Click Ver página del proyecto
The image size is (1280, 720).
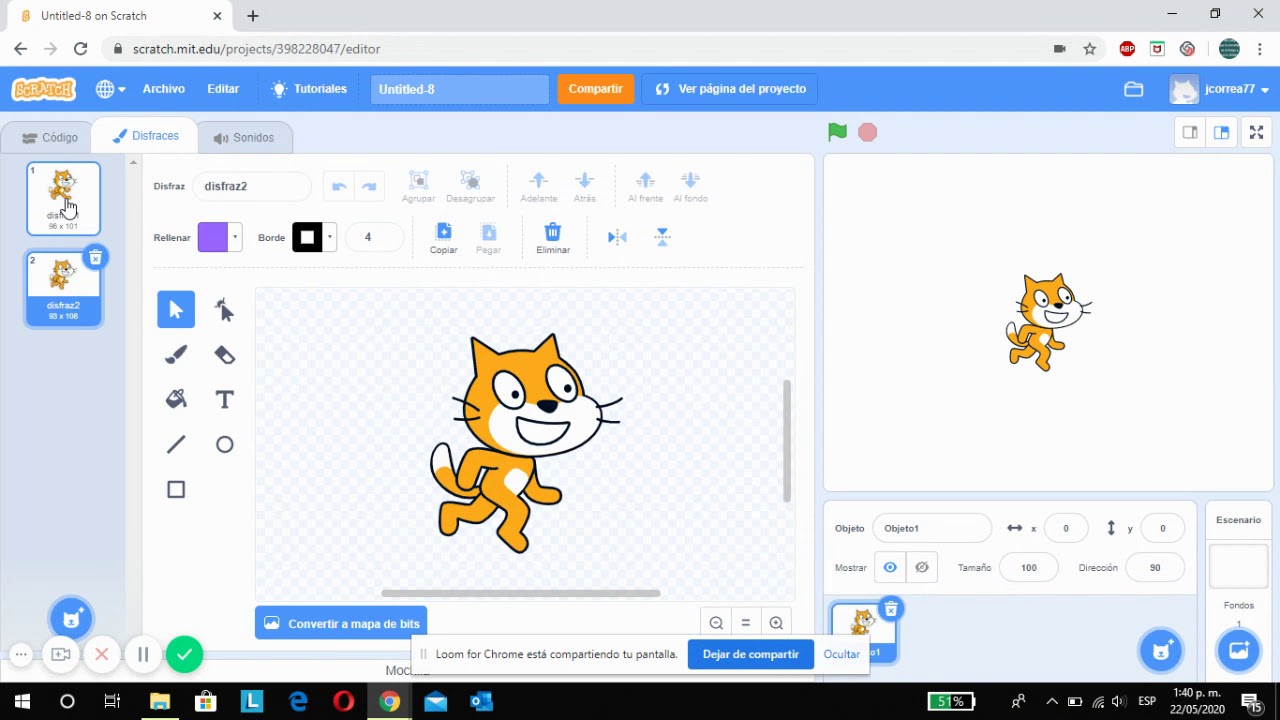coord(731,89)
